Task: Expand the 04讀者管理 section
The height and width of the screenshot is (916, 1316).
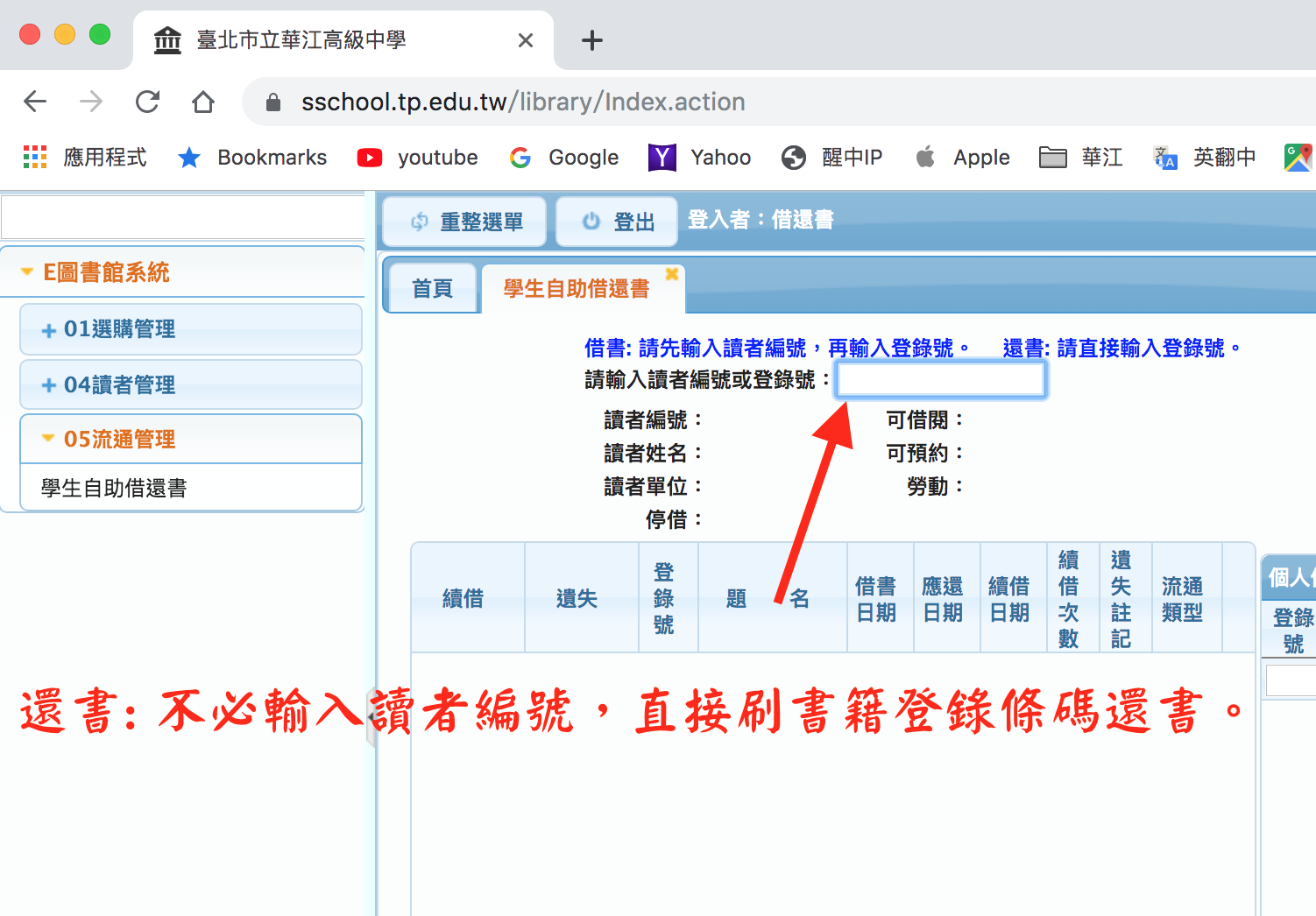Action: point(191,384)
